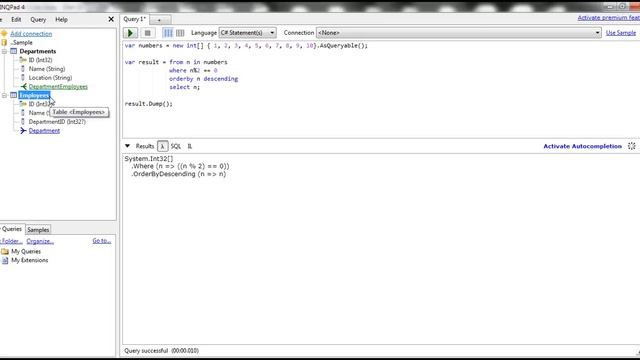Select the Departments table node

(x=38, y=51)
